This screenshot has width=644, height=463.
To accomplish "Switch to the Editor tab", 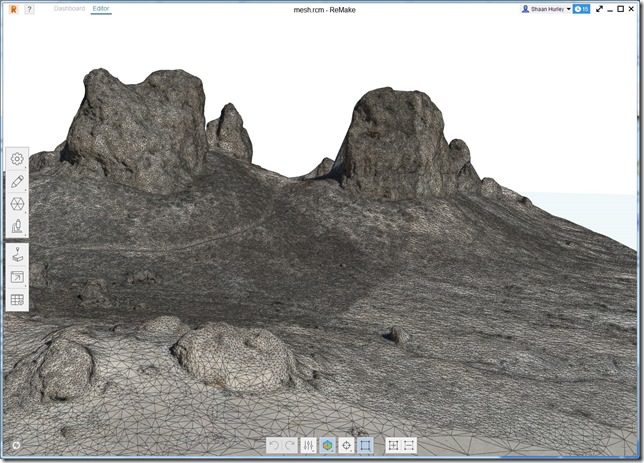I will point(101,9).
